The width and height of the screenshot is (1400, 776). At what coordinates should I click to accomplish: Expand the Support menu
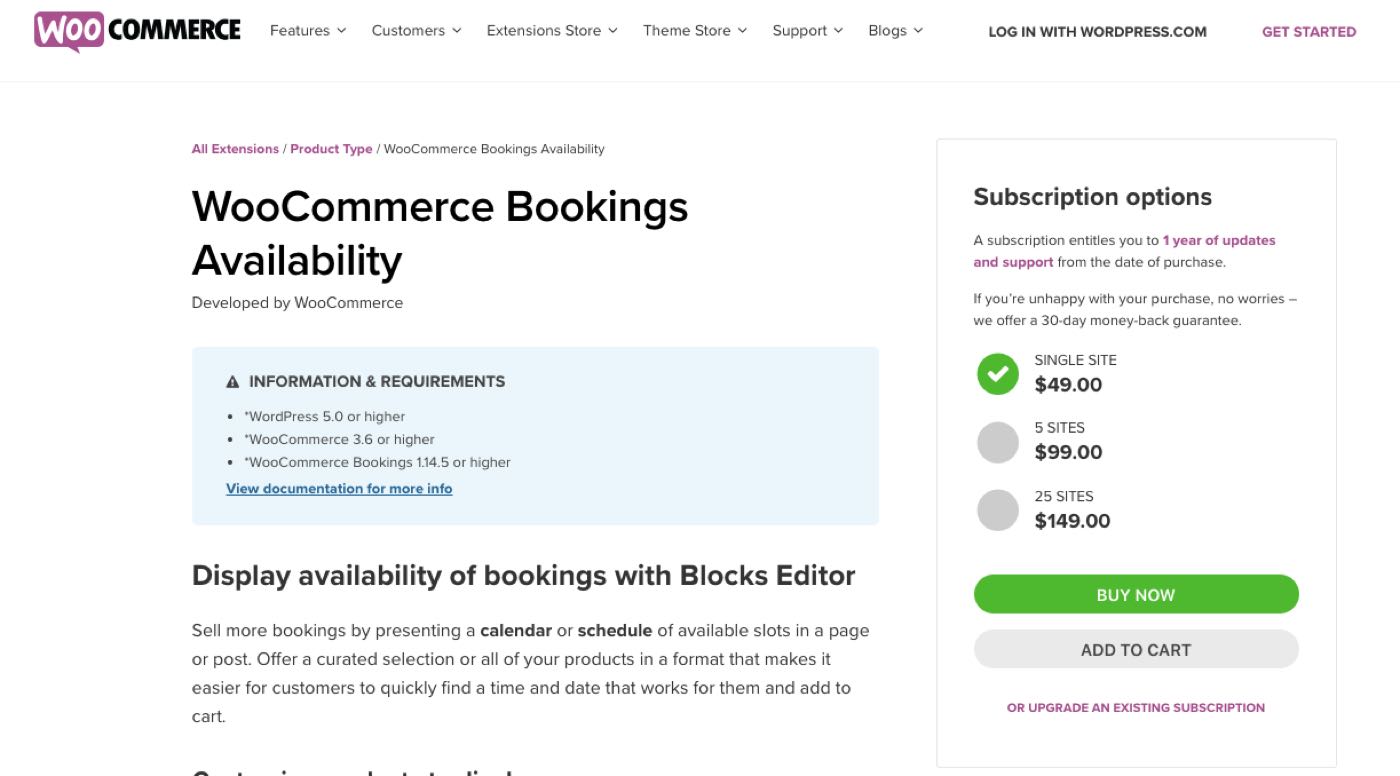(808, 31)
